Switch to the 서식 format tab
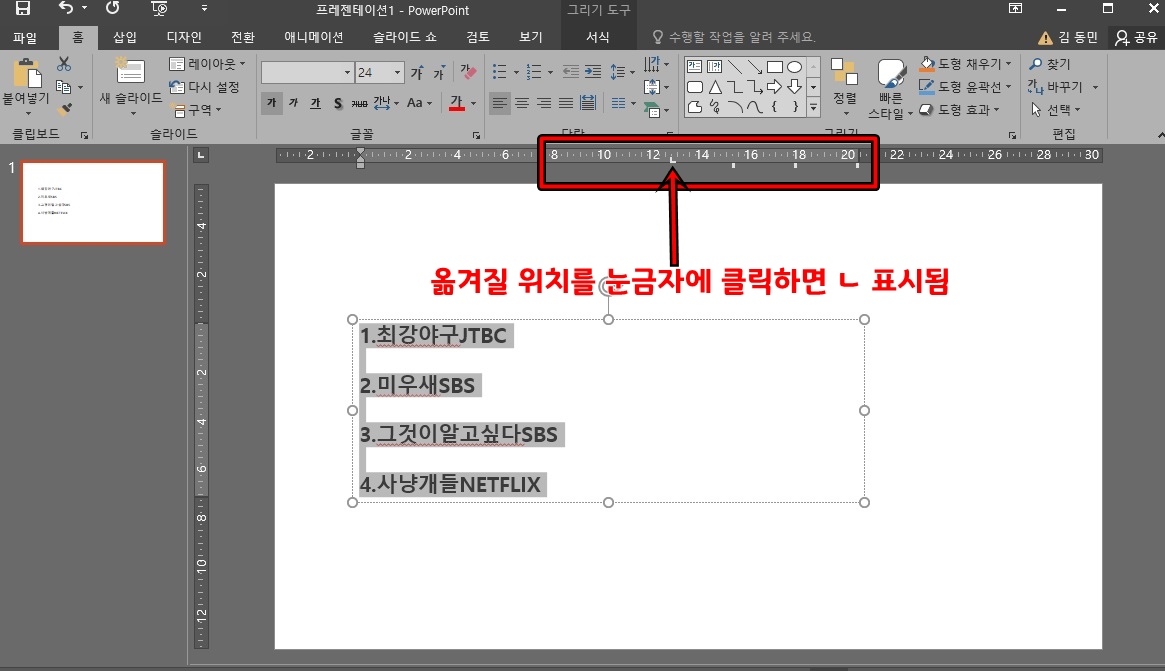The height and width of the screenshot is (671, 1165). pyautogui.click(x=598, y=37)
